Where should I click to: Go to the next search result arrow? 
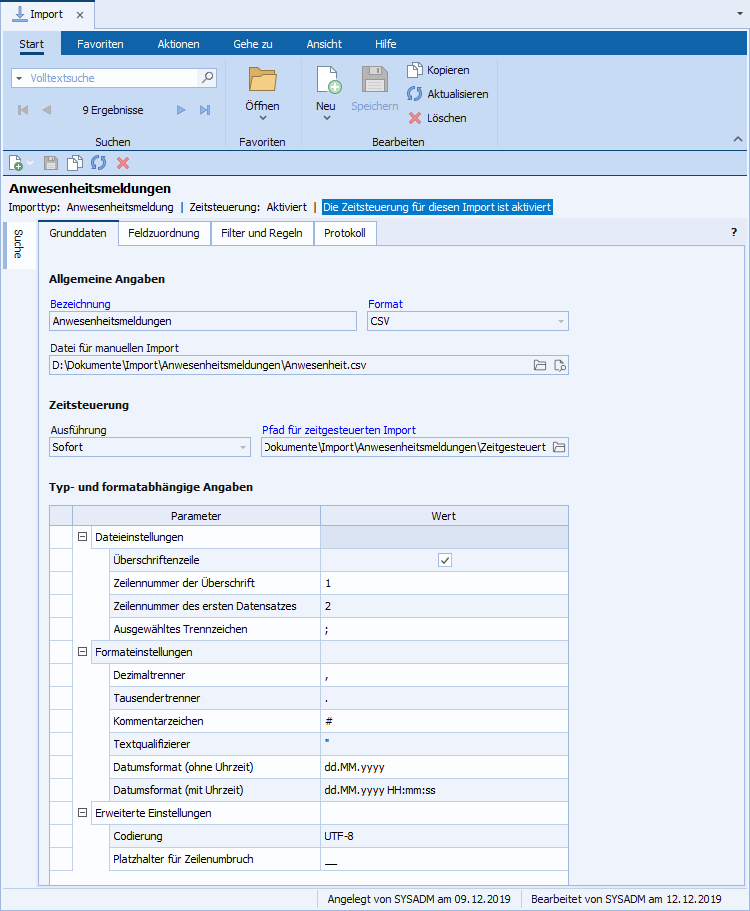(181, 110)
